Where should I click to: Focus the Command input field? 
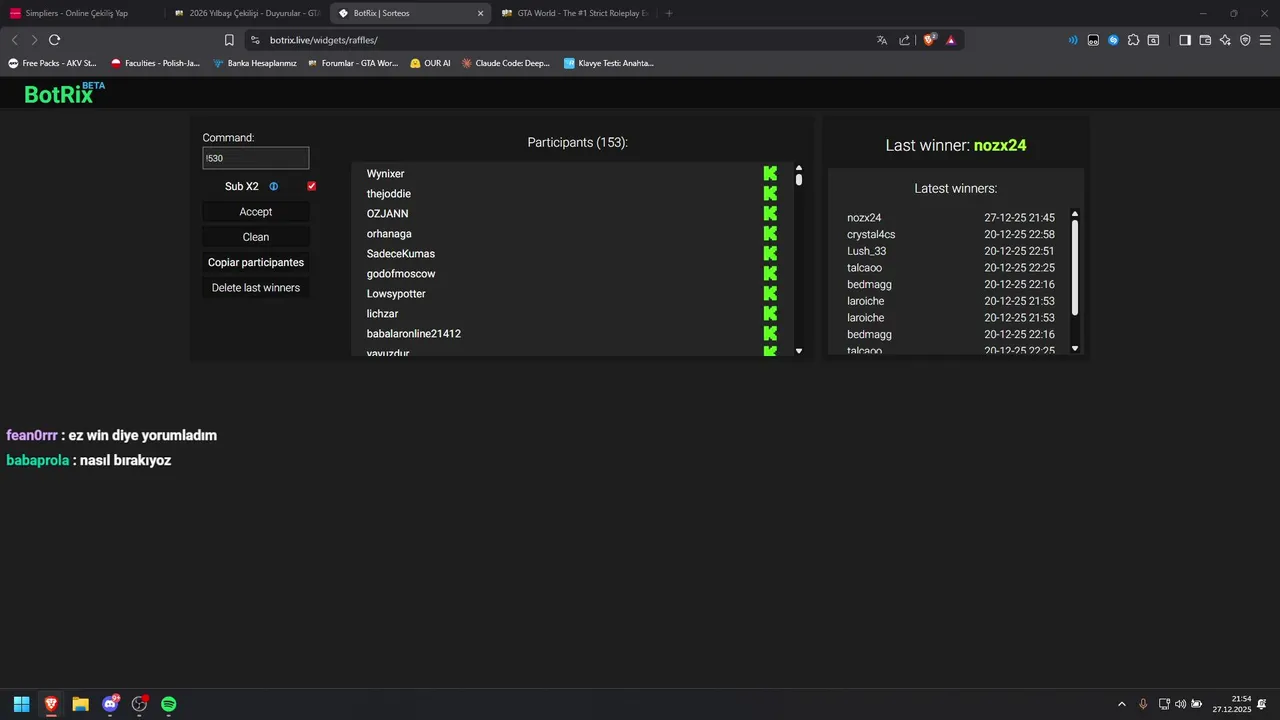pos(256,158)
